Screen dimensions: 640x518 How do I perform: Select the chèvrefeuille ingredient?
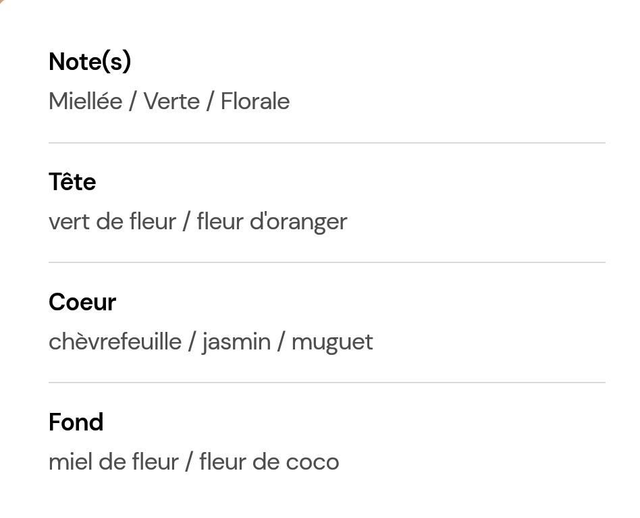[115, 341]
